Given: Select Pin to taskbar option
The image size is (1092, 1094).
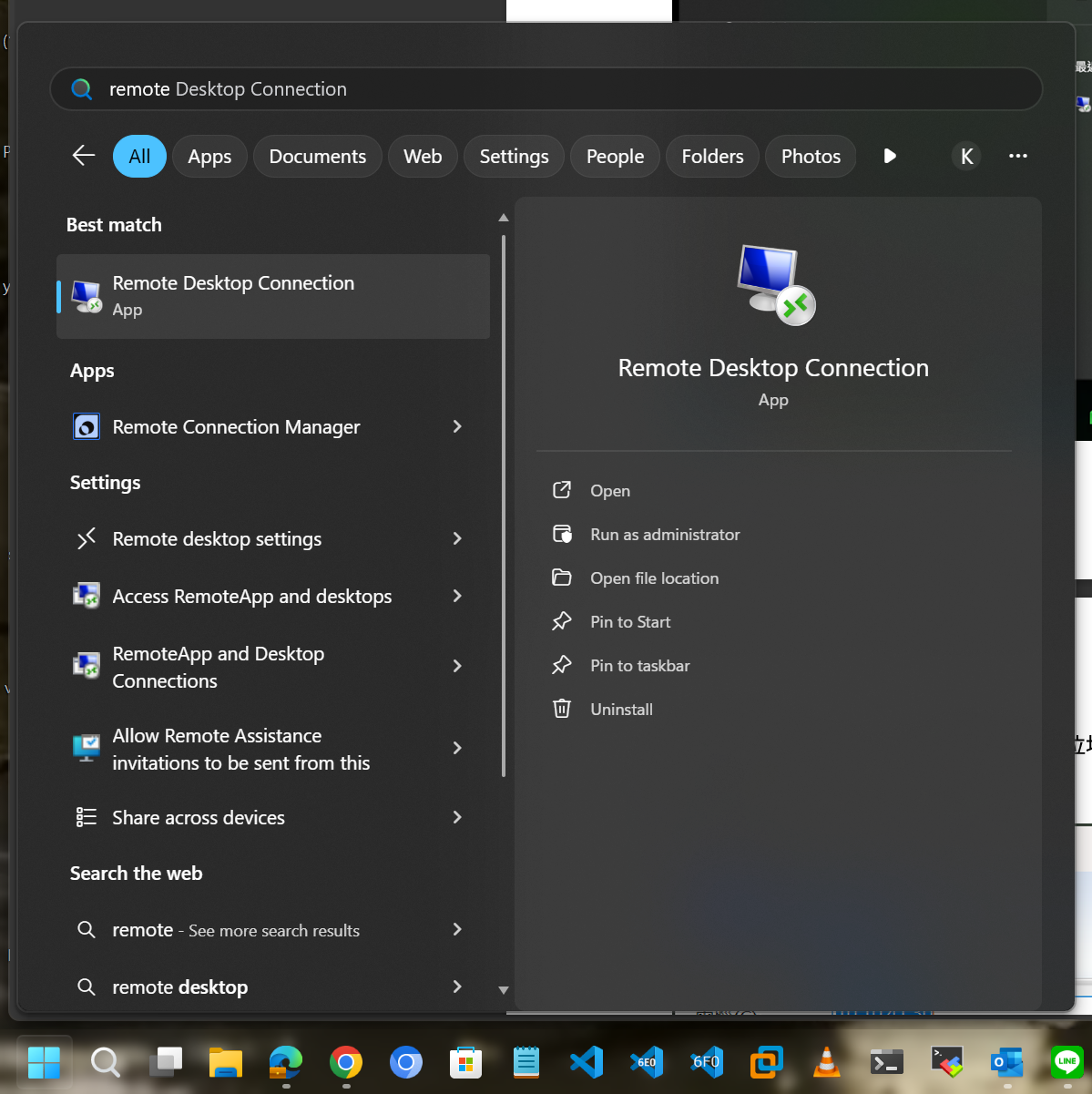Looking at the screenshot, I should point(639,666).
